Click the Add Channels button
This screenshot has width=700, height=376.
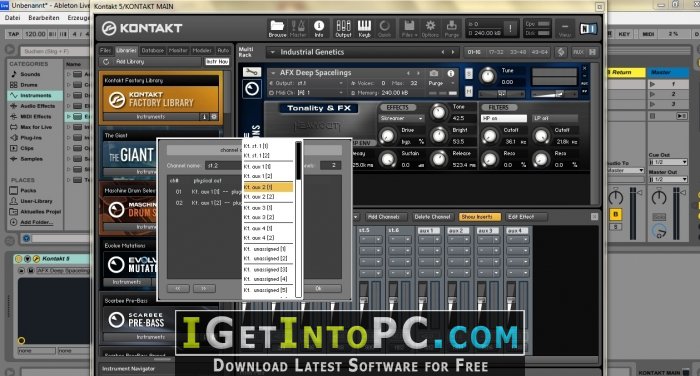(383, 217)
